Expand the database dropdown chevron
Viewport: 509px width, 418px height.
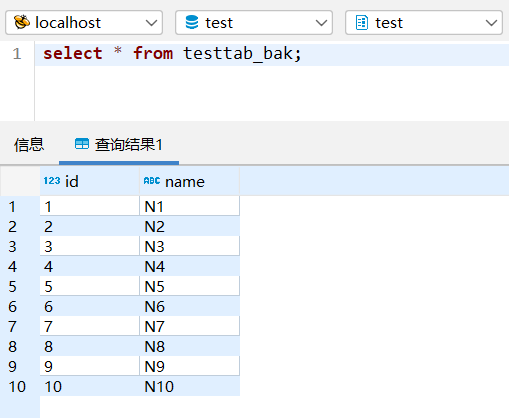click(321, 23)
